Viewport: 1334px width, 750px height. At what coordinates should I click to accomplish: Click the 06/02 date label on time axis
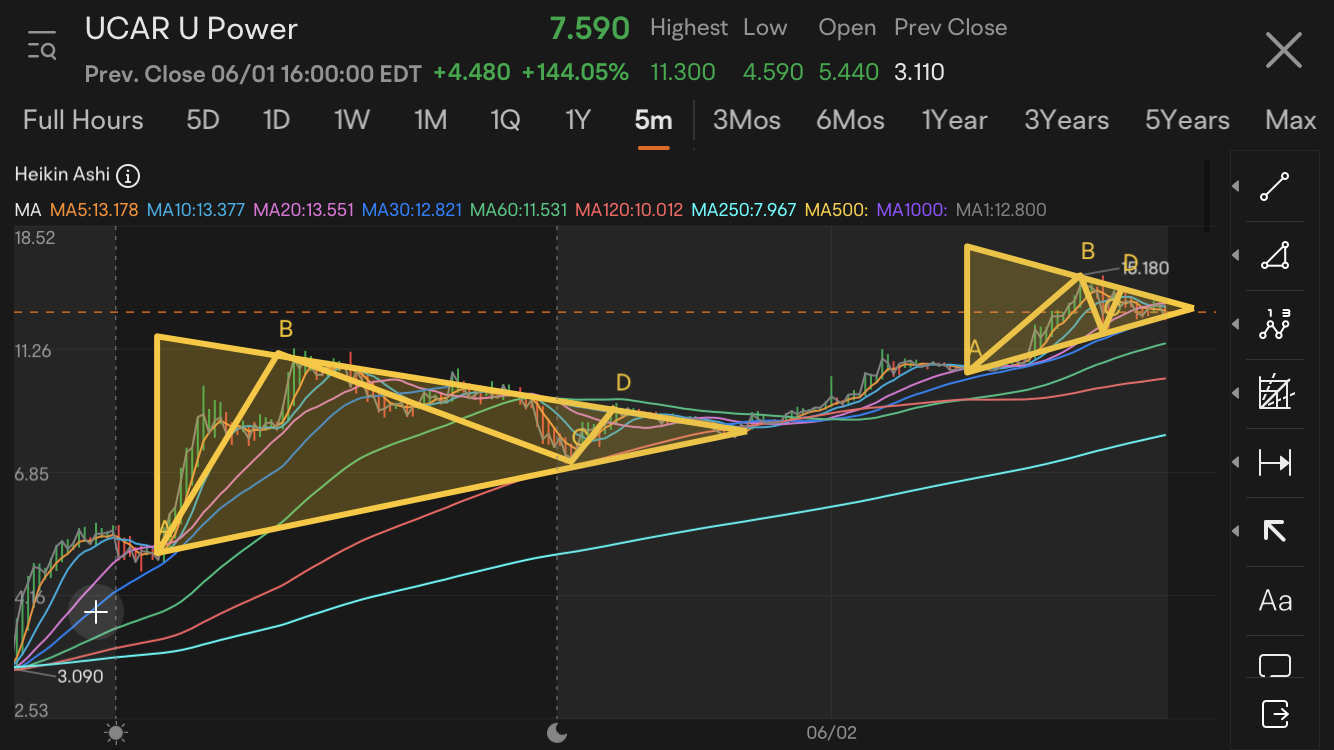[x=832, y=733]
